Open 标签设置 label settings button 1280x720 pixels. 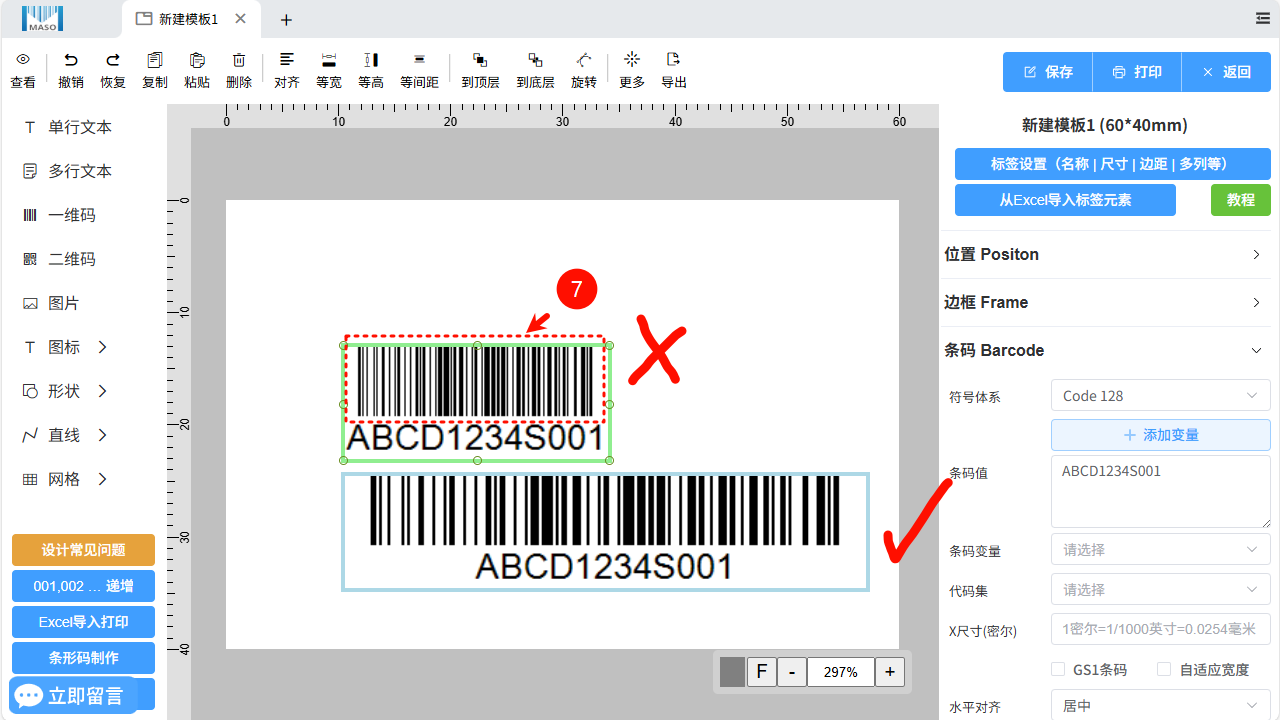pos(1113,164)
